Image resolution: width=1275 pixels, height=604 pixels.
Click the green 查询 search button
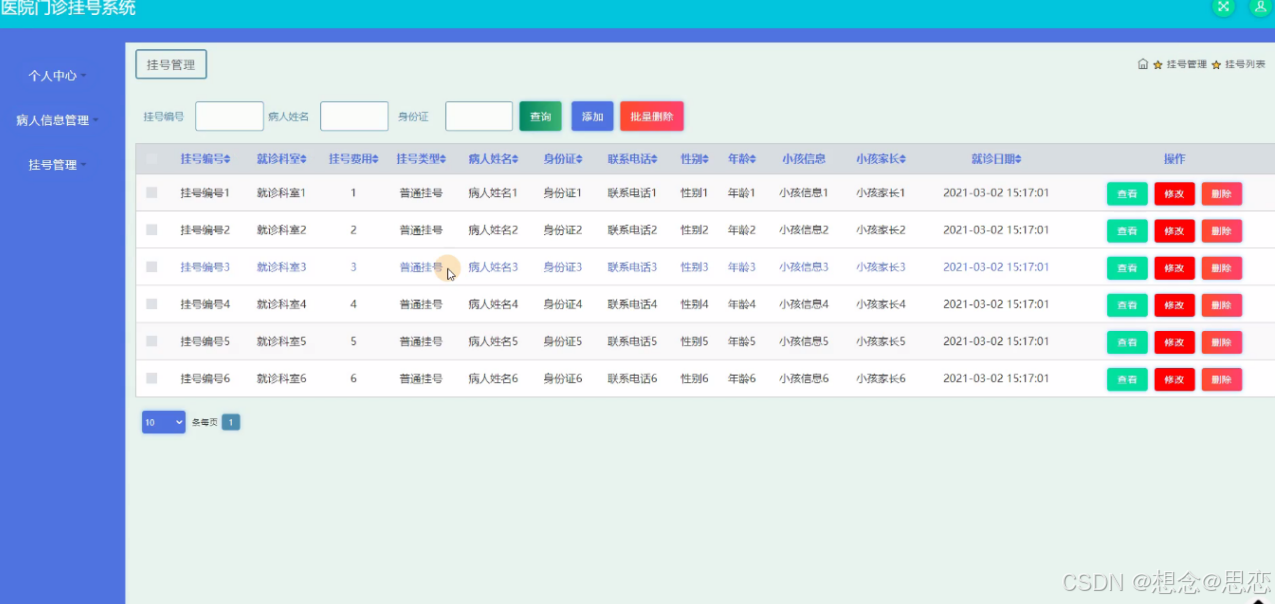click(541, 116)
